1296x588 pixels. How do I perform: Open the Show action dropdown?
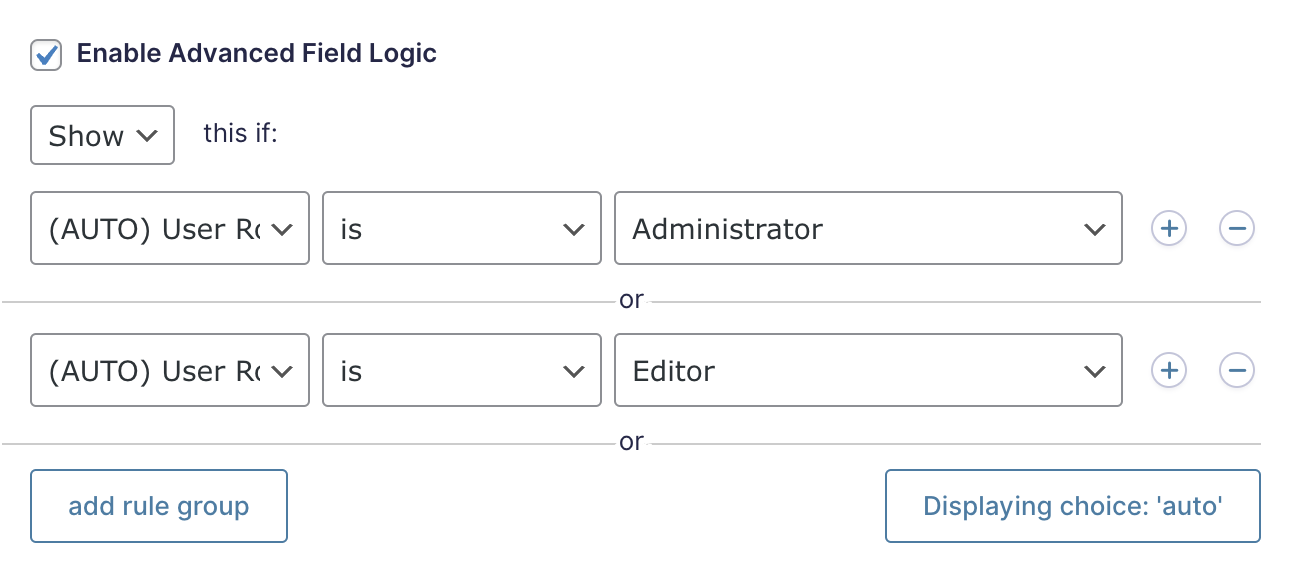tap(102, 135)
